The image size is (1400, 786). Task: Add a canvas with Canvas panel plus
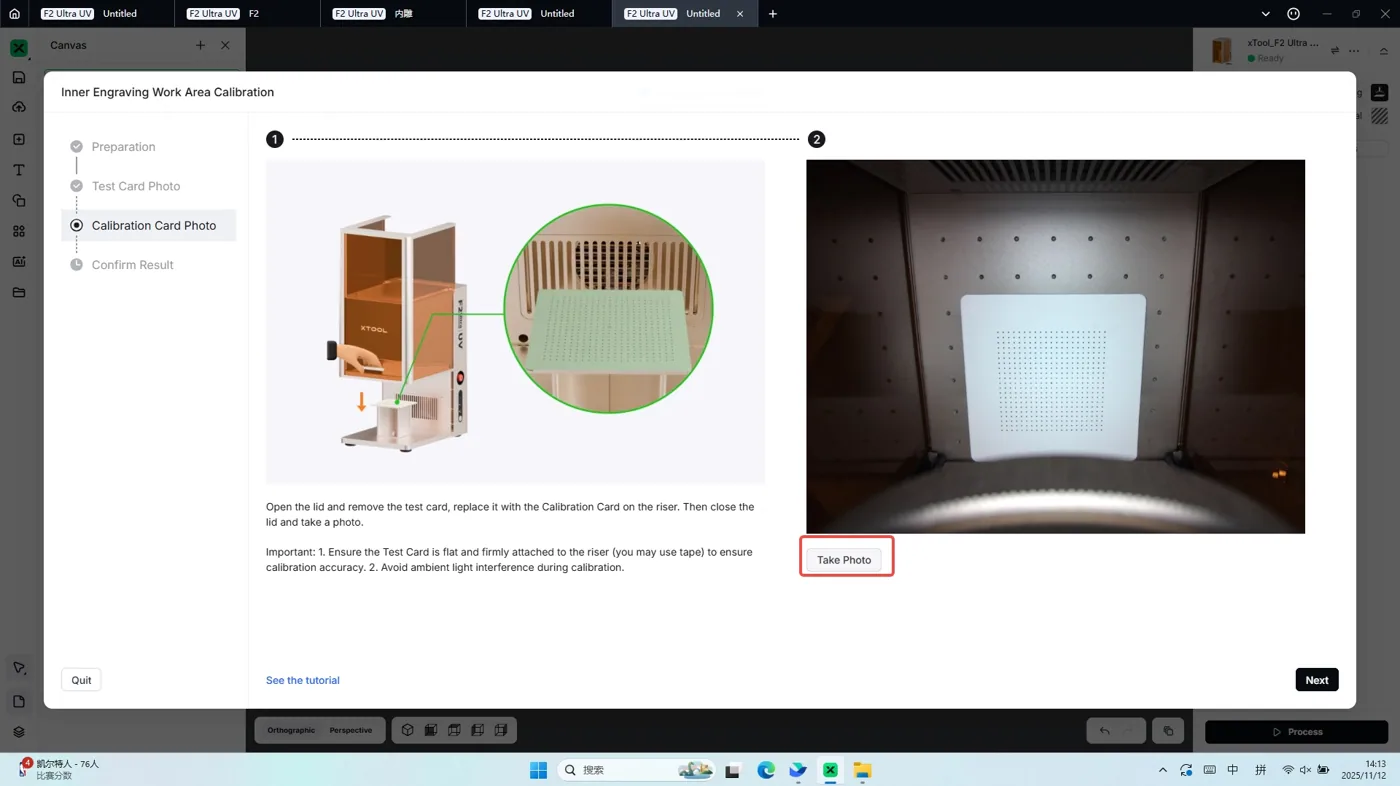click(x=200, y=45)
